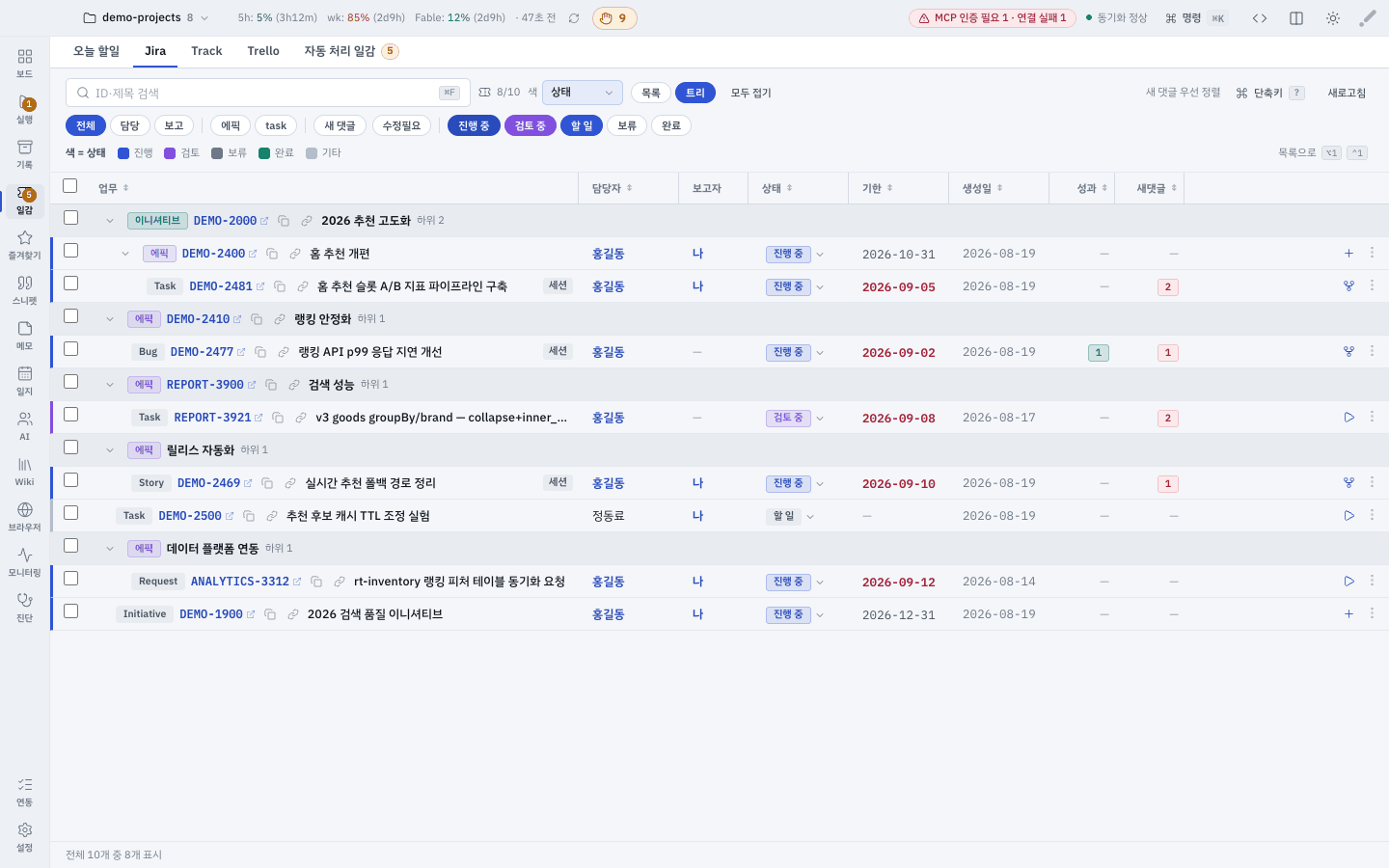Open the Wiki sidebar icon
Screen dimensions: 1389x868
24,472
